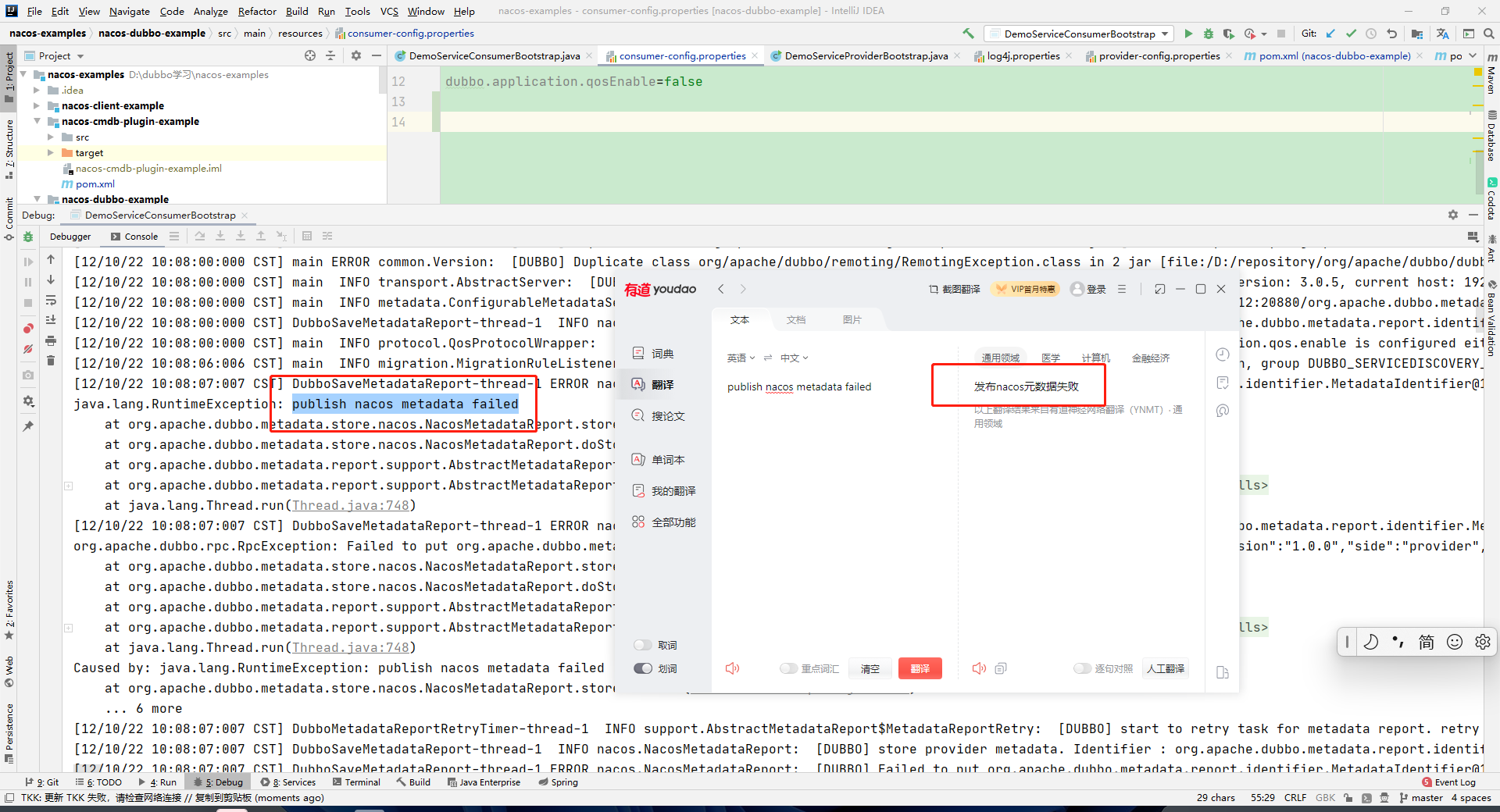
Task: Switch to log4j.properties editor tab
Action: pos(1023,55)
